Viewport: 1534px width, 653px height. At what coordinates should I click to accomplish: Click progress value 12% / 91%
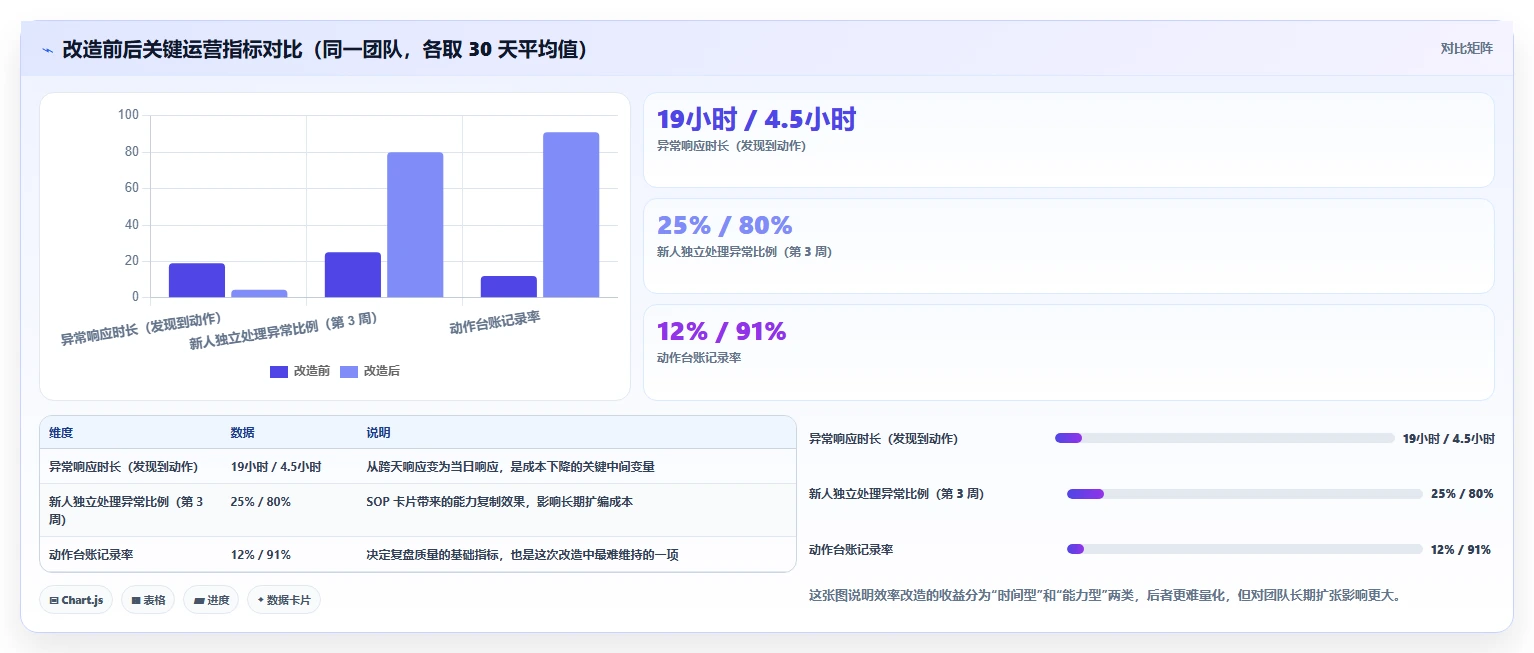1461,550
